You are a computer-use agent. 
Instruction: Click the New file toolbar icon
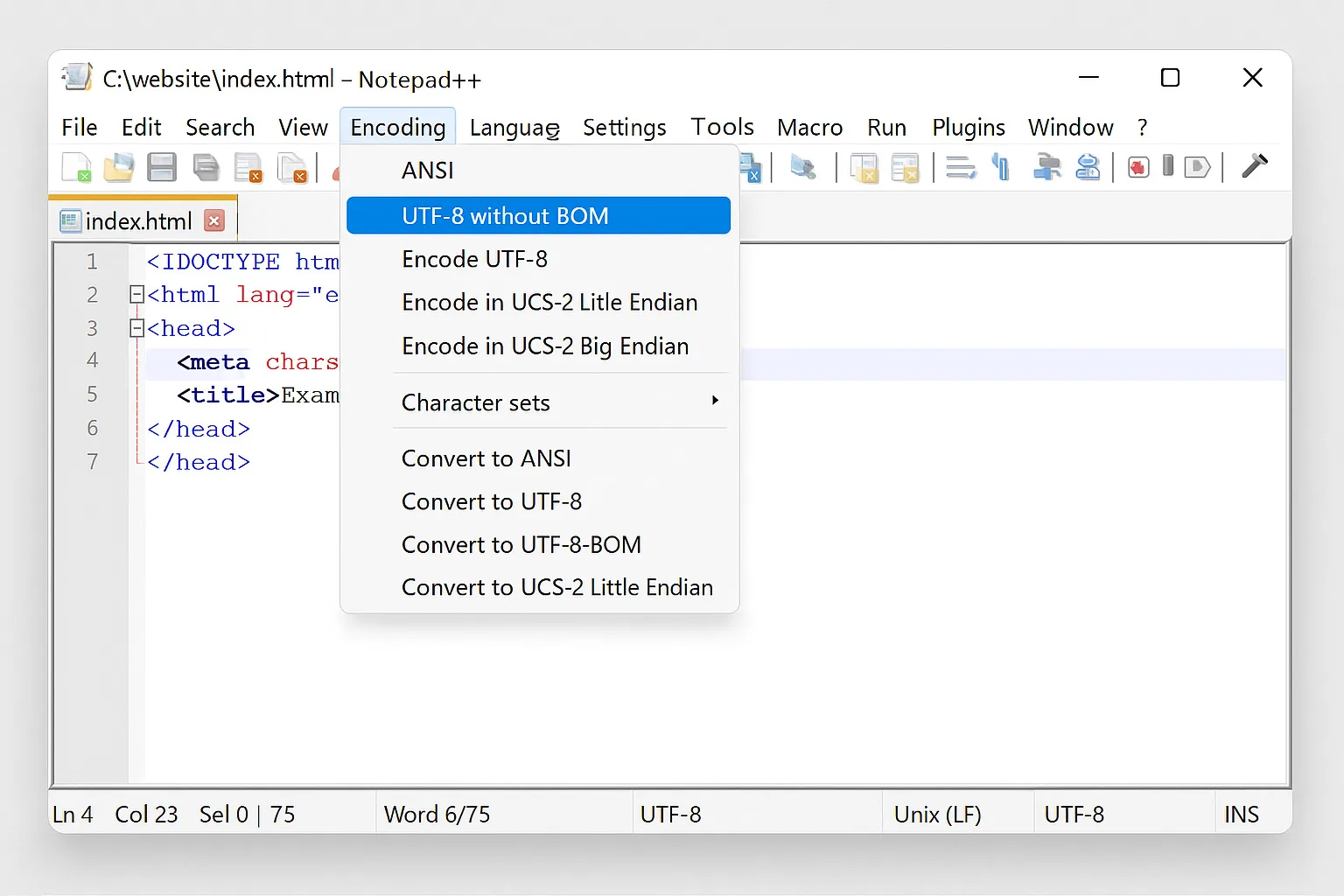[x=76, y=166]
